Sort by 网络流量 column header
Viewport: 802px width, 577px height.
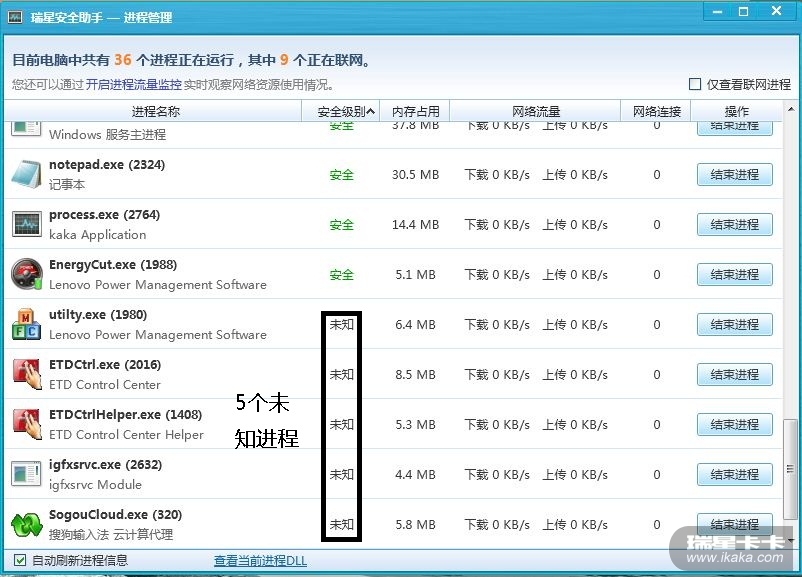click(535, 112)
